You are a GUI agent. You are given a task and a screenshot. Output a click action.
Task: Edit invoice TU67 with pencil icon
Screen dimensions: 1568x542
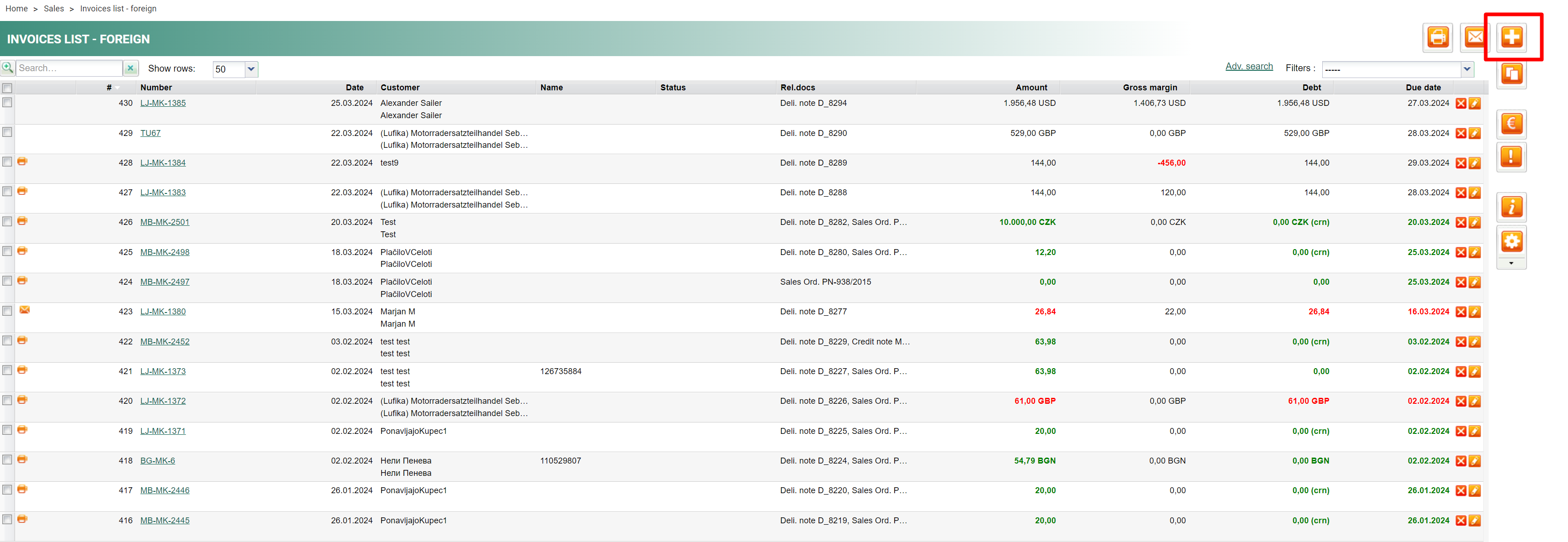pyautogui.click(x=1474, y=133)
